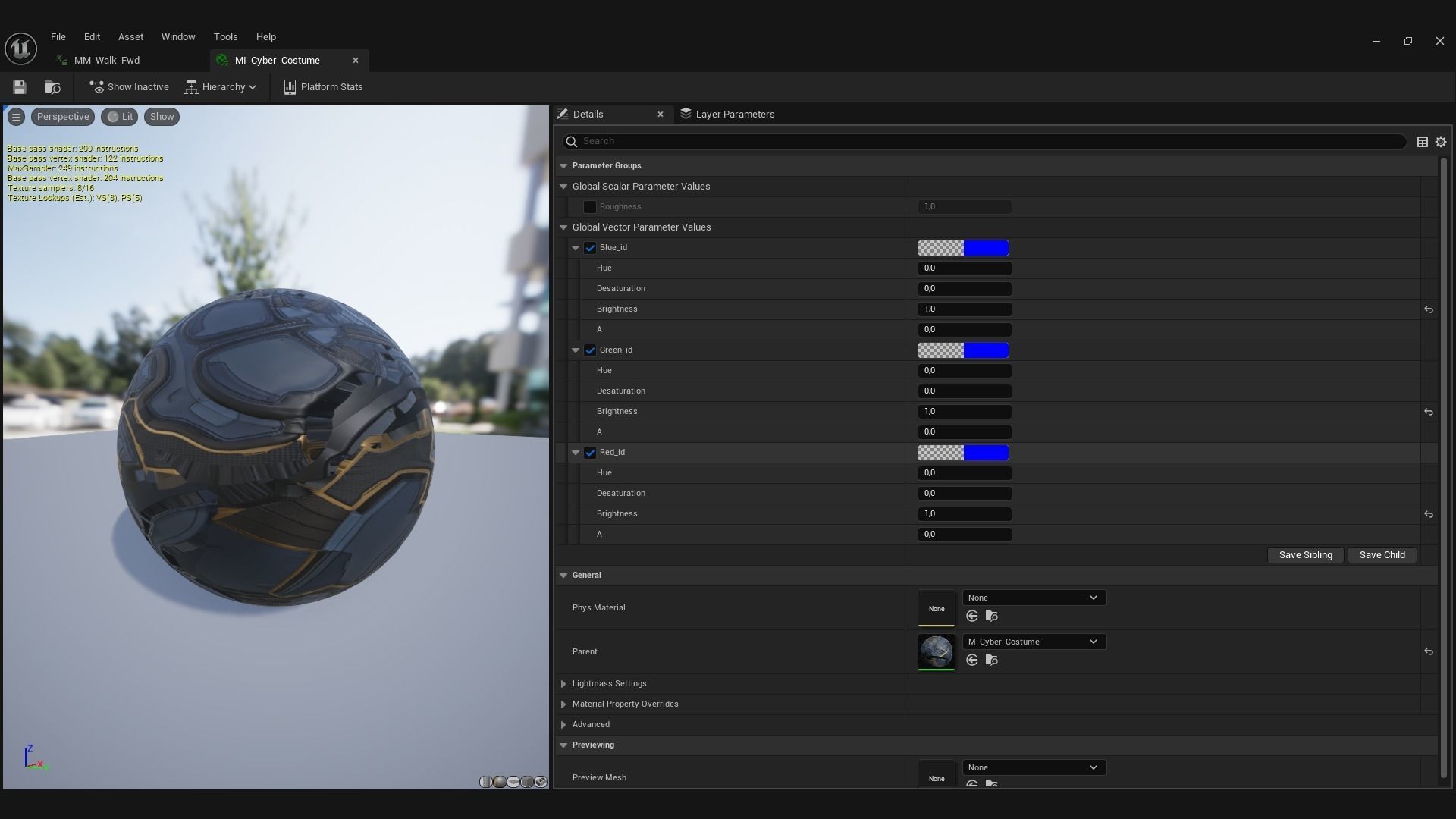This screenshot has height=819, width=1456.
Task: Switch to Layer Parameters tab
Action: pos(728,115)
